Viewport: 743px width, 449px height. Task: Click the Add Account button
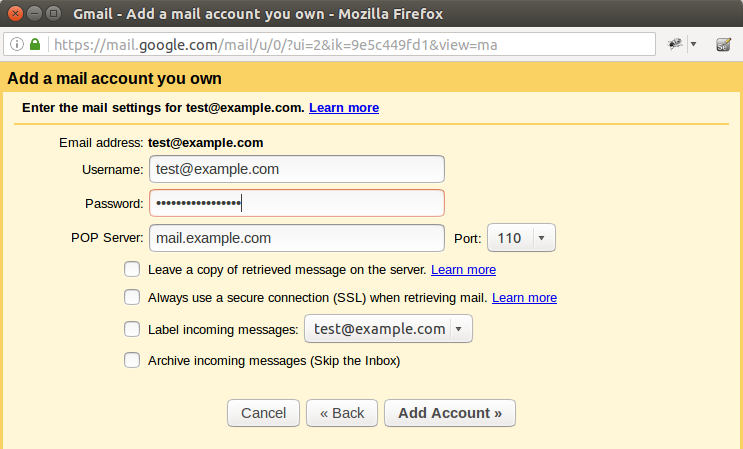pyautogui.click(x=450, y=413)
